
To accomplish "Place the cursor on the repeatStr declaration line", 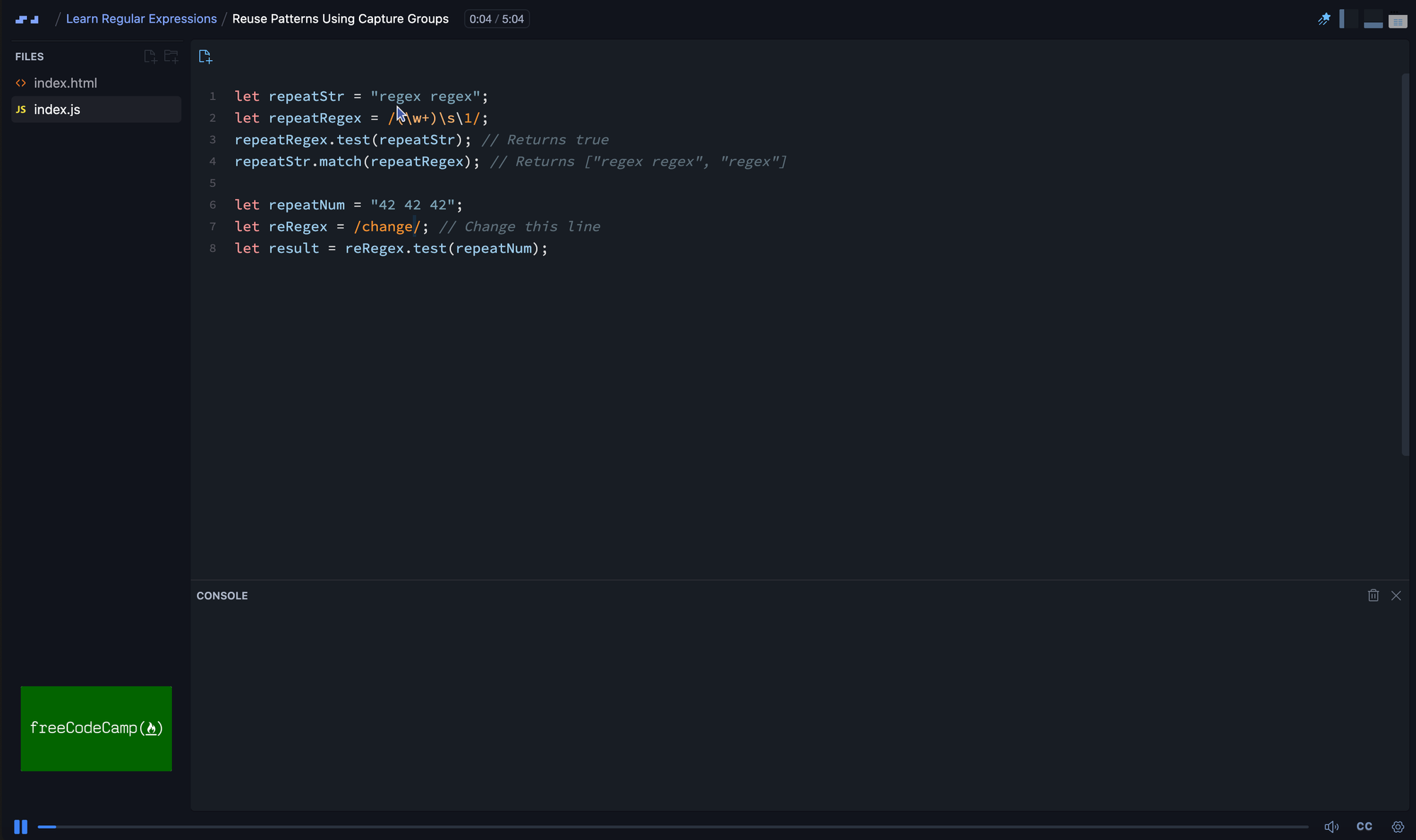I will tap(361, 96).
